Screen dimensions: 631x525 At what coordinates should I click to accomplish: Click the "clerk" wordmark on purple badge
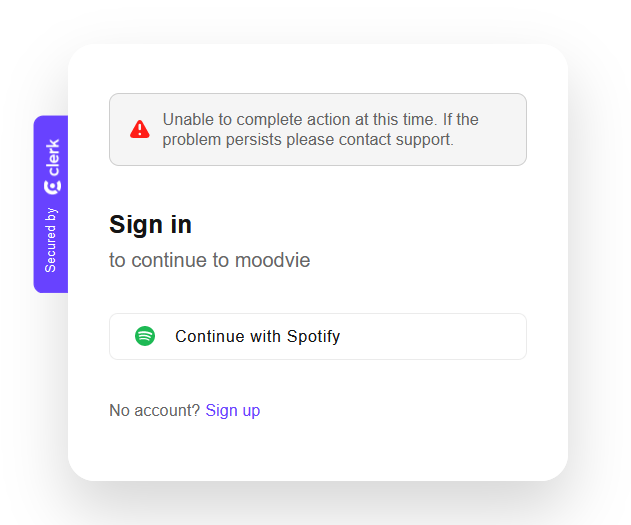point(52,157)
